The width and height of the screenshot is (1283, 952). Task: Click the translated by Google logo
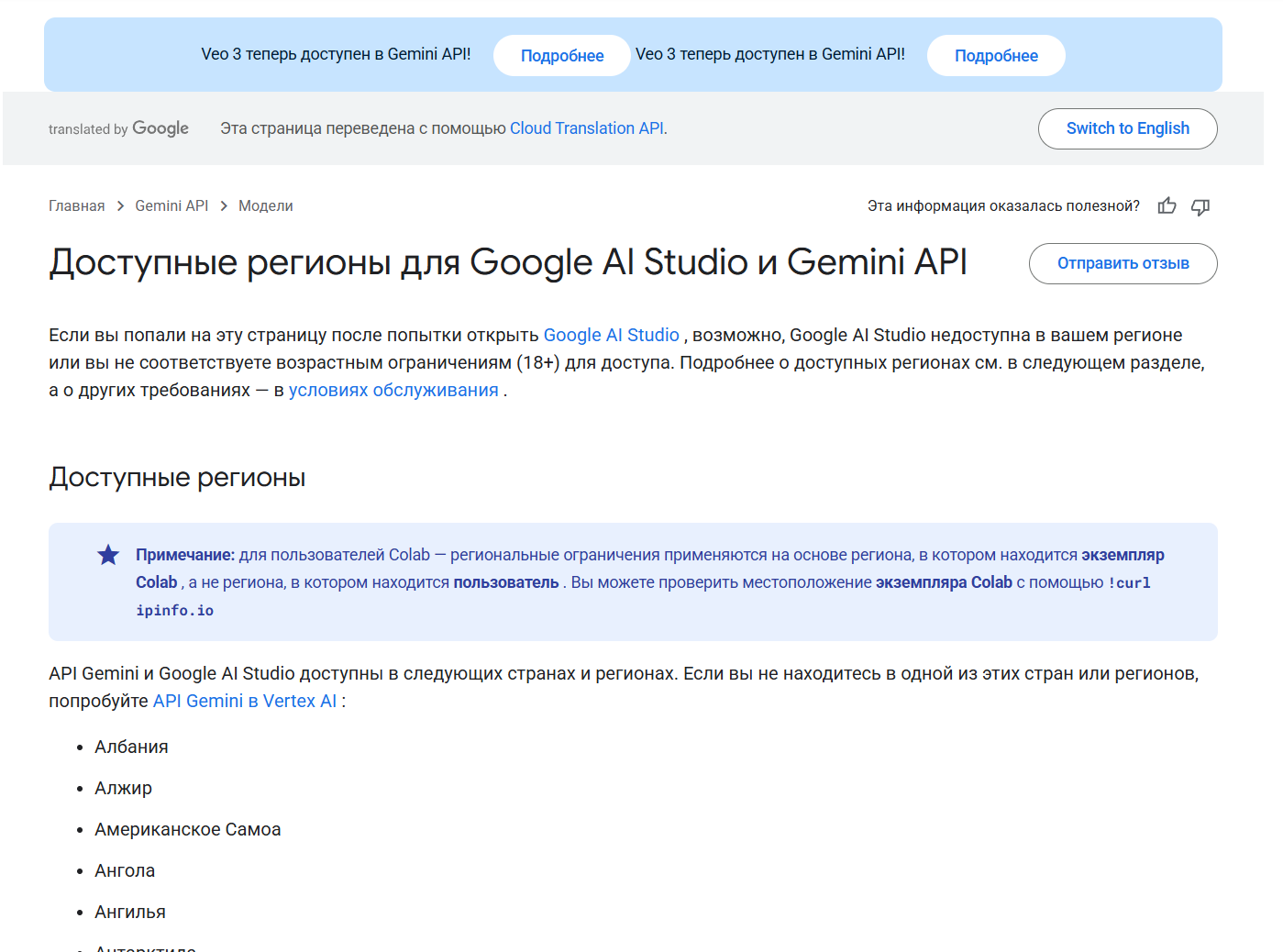click(x=118, y=128)
